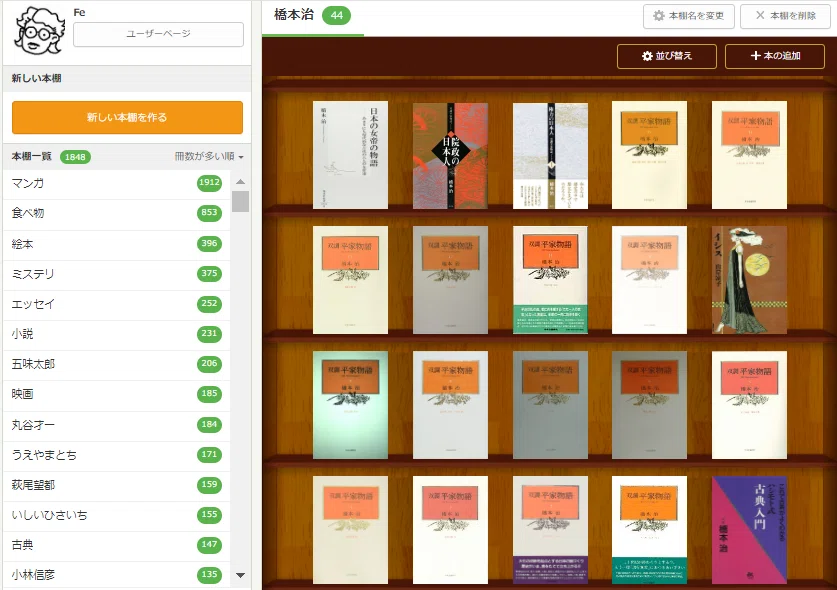Select the 古典 shelf
This screenshot has height=590, width=837.
116,545
